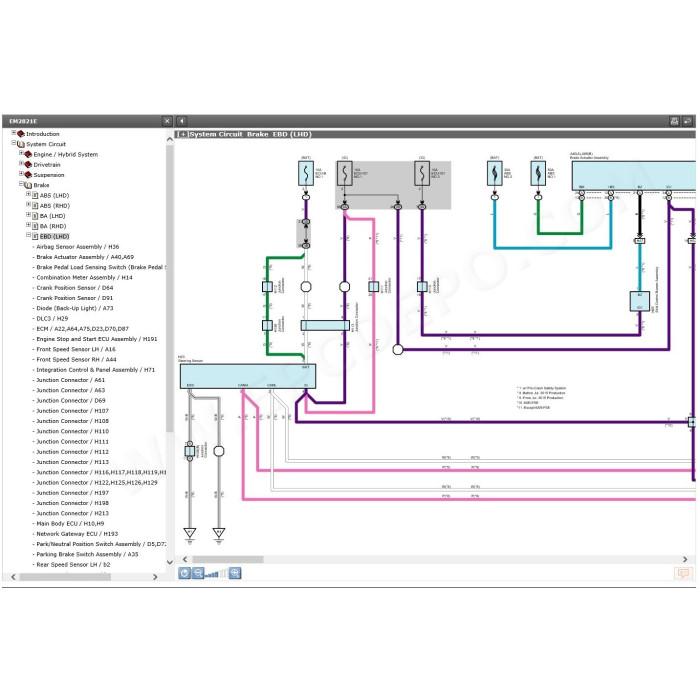Click the BA (RHD) document icon
This screenshot has height=700, width=700.
(x=35, y=226)
